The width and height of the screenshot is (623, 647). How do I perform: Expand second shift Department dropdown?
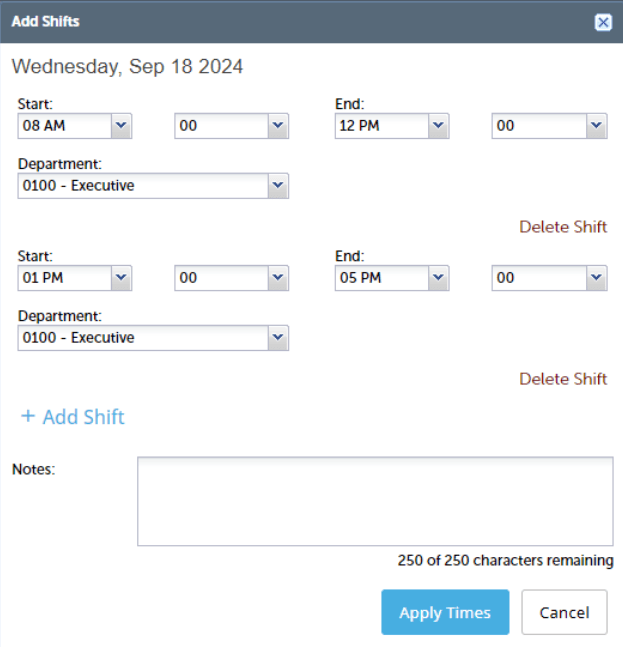pos(278,338)
